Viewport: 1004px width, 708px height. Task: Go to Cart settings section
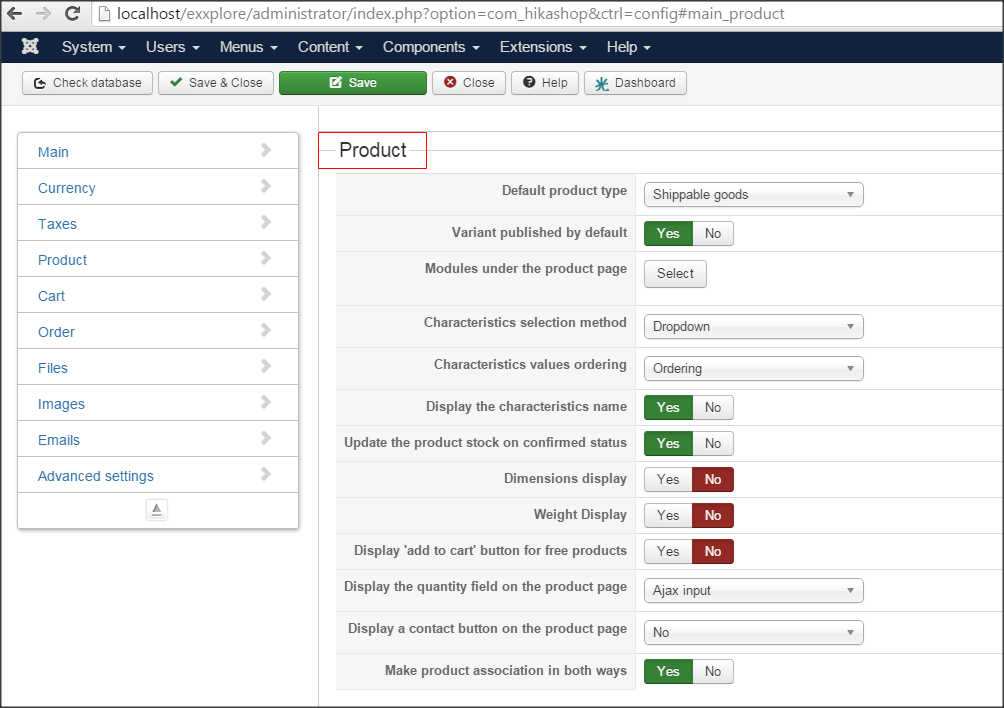click(158, 295)
